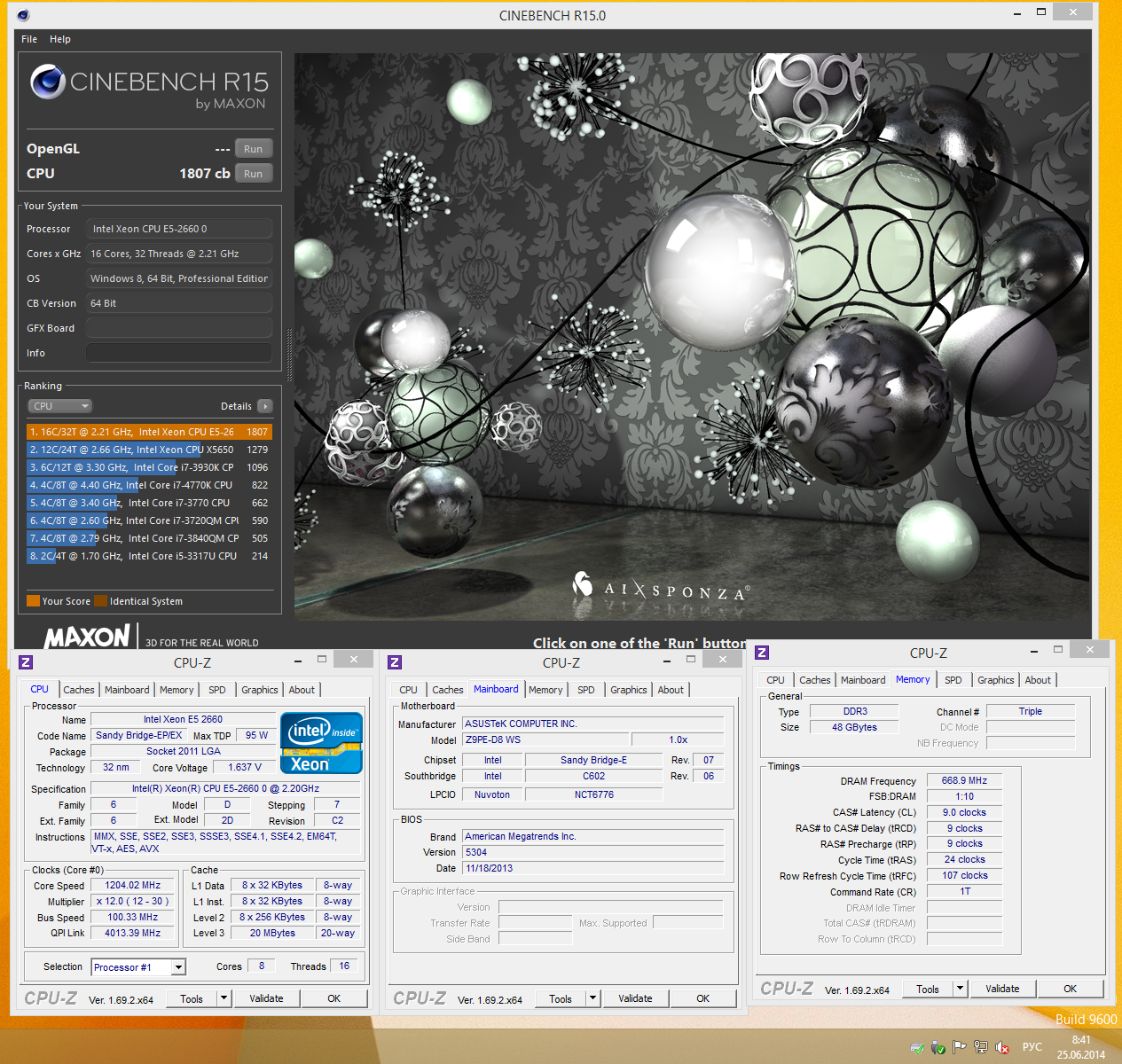Click the empty Info field in Your System
The image size is (1122, 1064).
tap(179, 353)
